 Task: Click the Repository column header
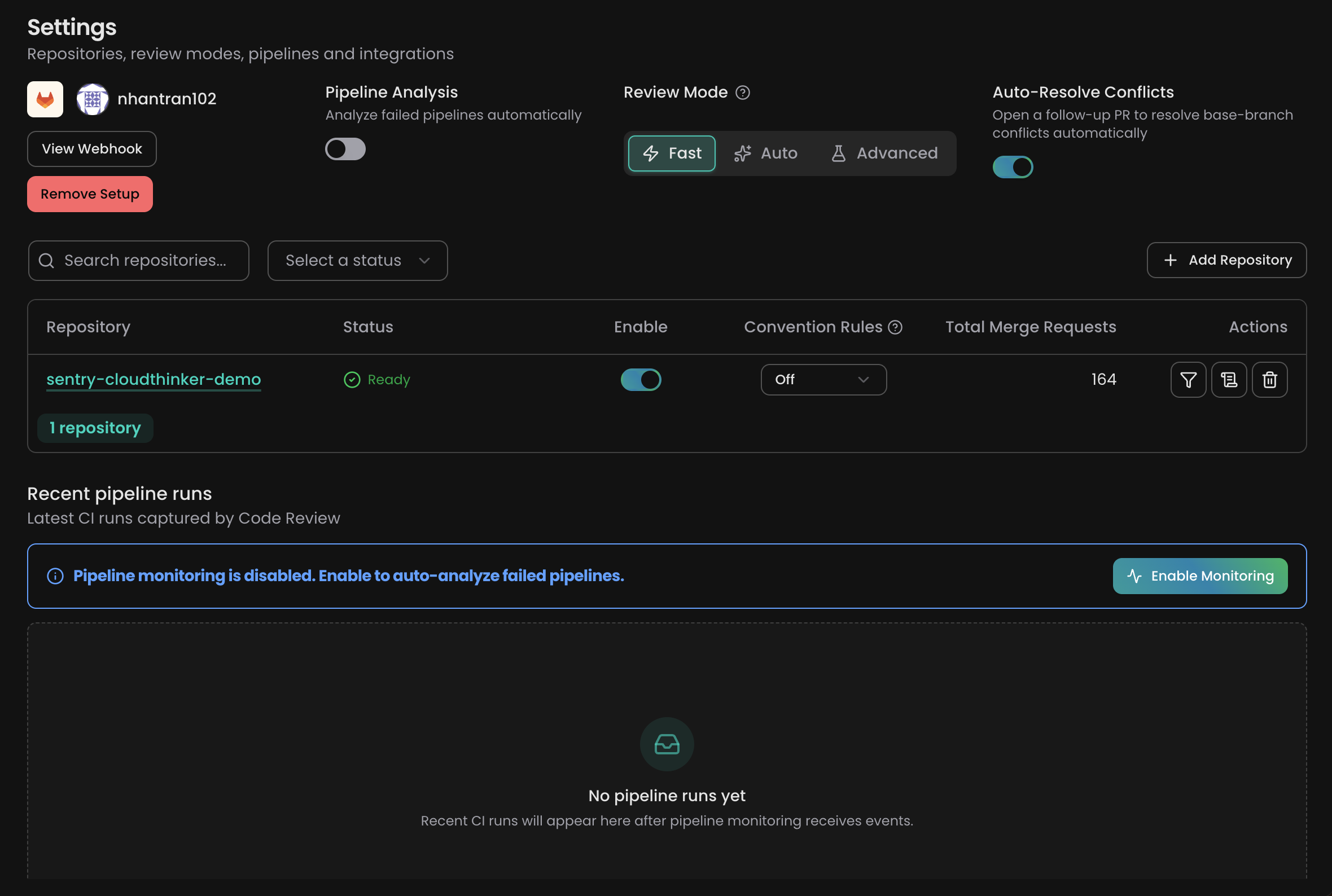(x=89, y=327)
